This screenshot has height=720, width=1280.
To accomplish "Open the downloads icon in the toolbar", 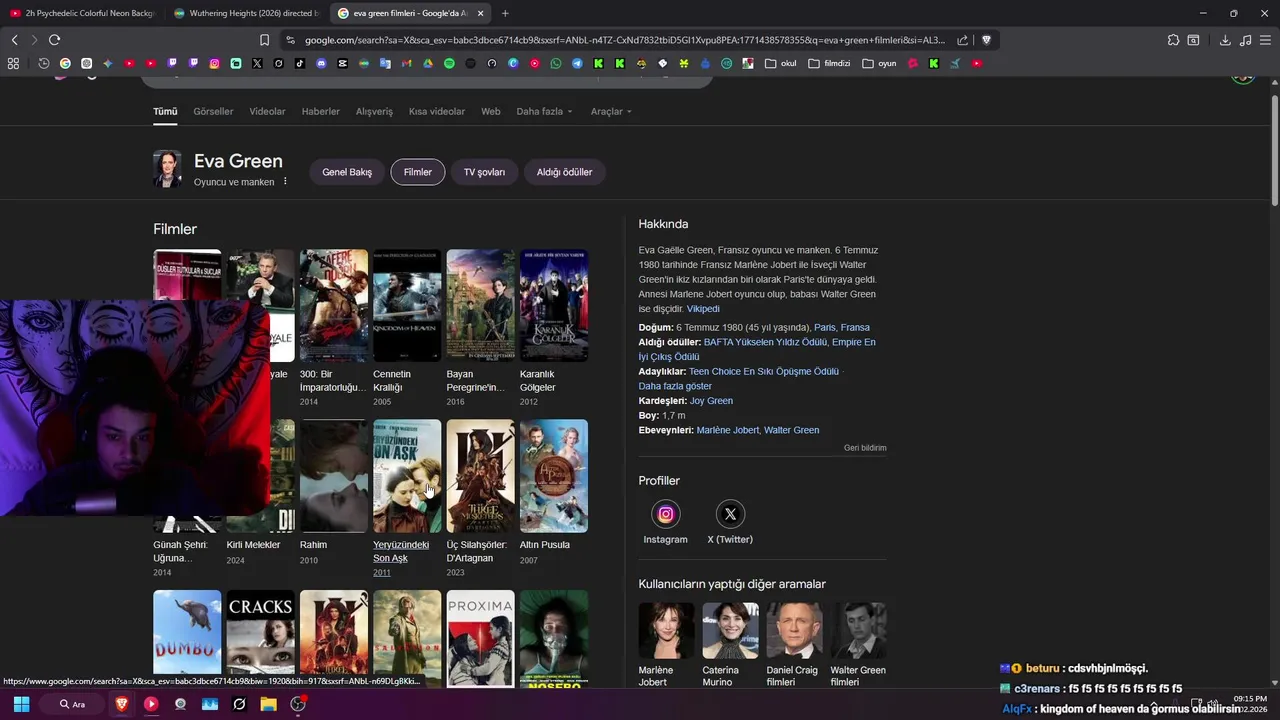I will click(1225, 40).
